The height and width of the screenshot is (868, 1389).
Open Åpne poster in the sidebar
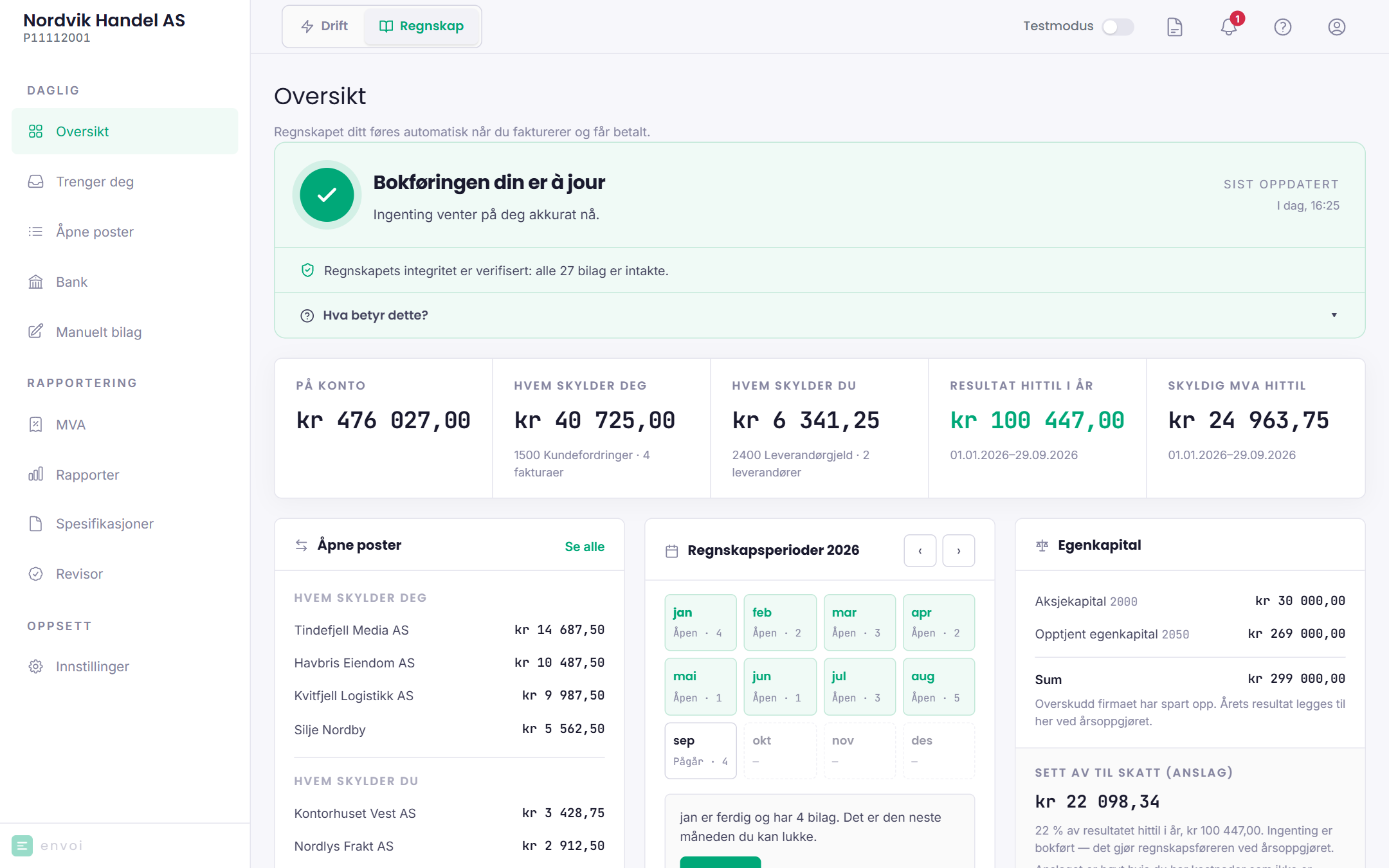[x=125, y=231]
